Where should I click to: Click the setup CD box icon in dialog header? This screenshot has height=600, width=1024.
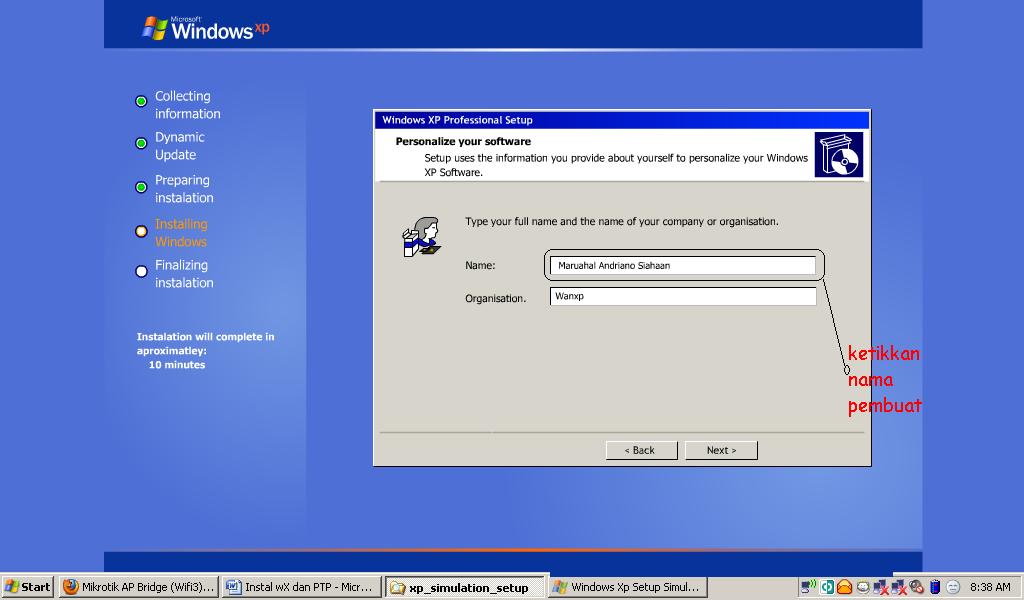(839, 155)
